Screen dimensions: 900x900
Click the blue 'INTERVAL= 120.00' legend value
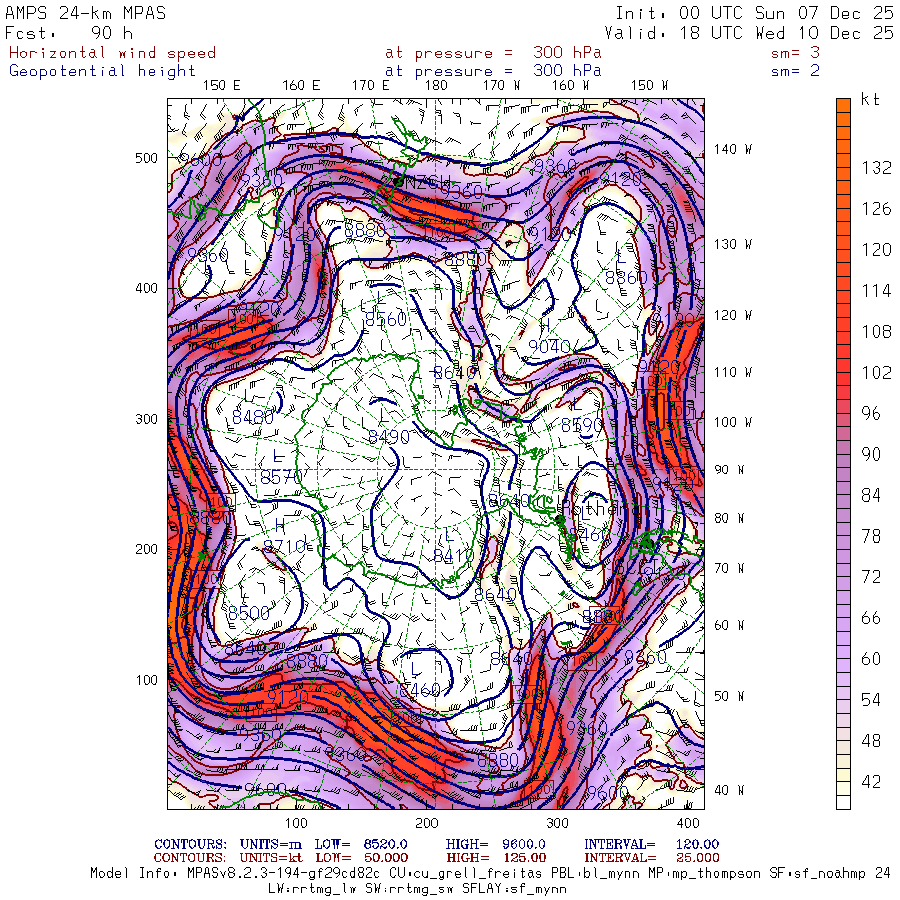point(651,844)
